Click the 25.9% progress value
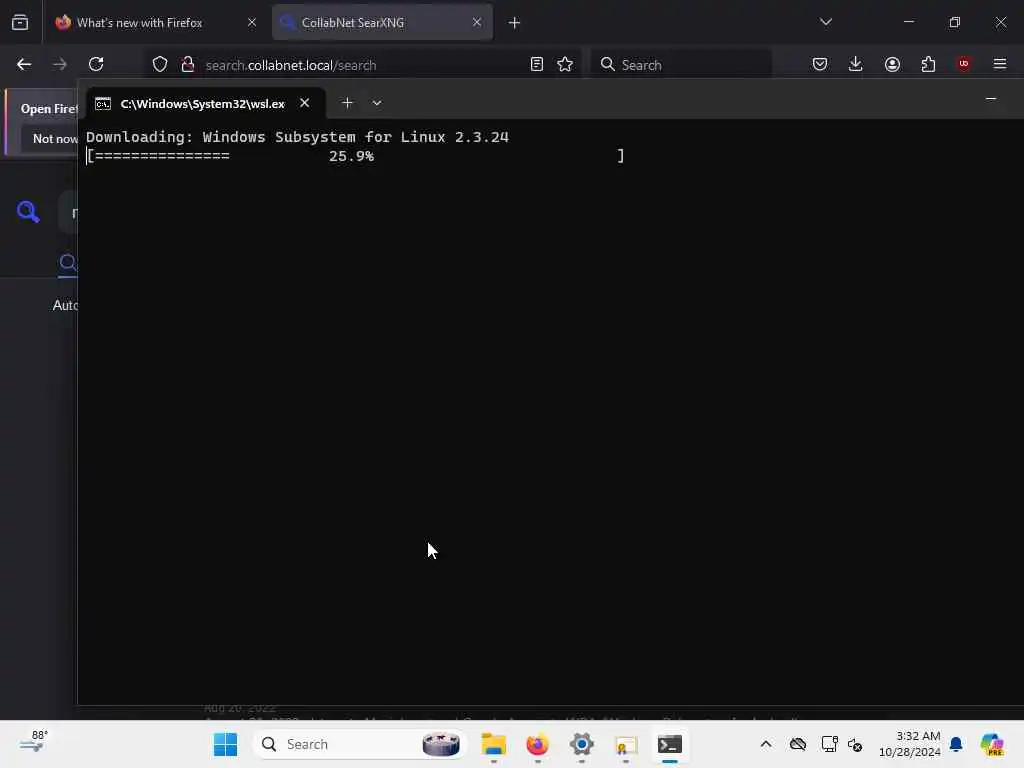 pyautogui.click(x=351, y=156)
